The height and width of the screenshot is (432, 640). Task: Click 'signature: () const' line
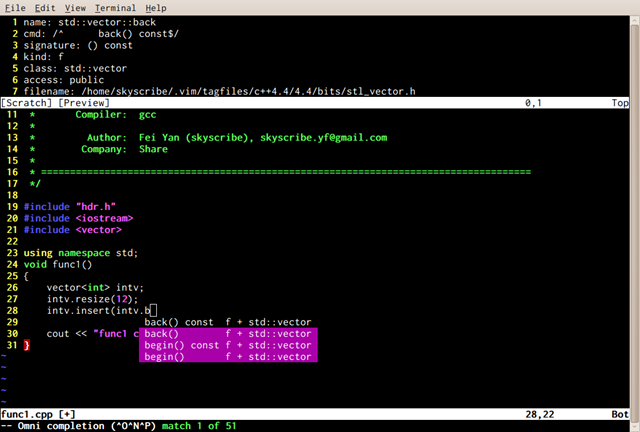tap(78, 45)
